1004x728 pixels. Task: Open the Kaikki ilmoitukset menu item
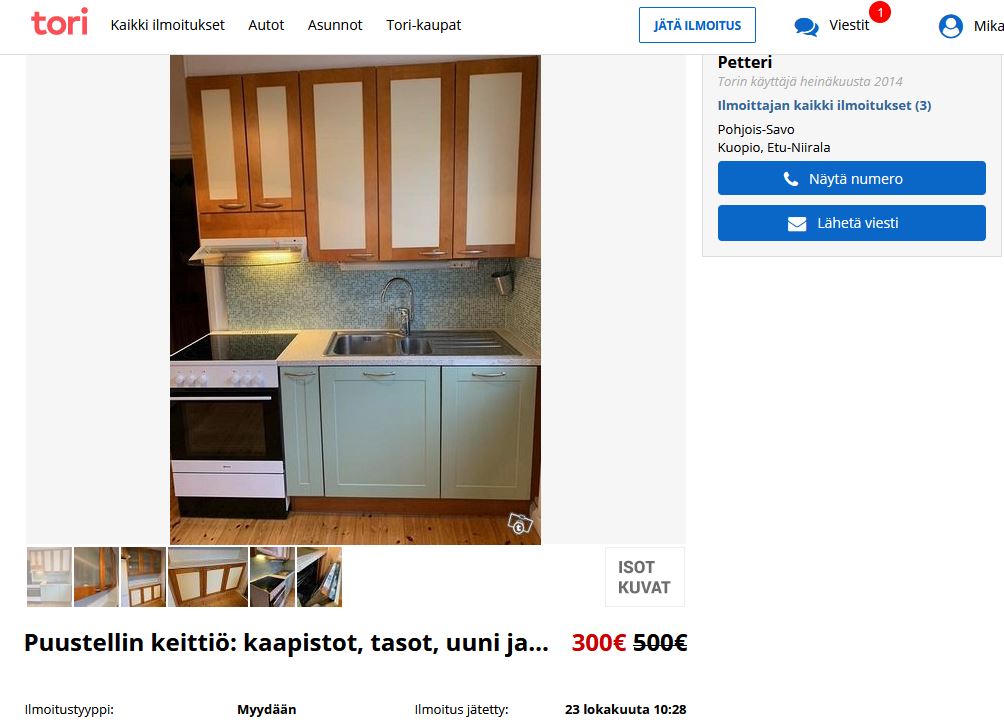point(168,25)
